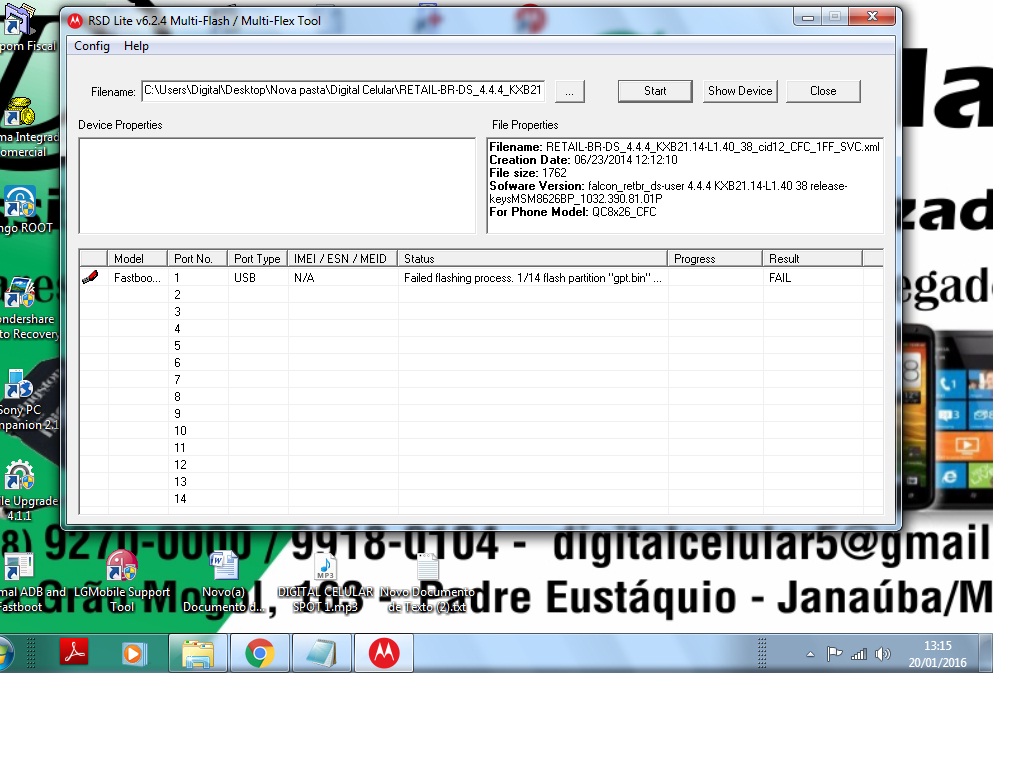Click the volume speaker tray icon

882,654
